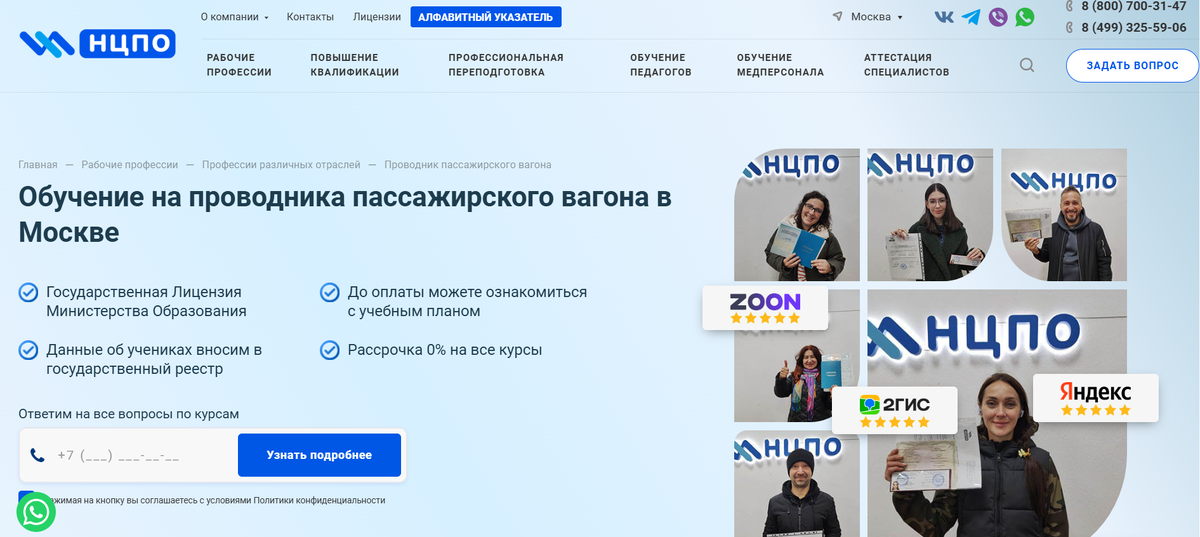Open Обучение педагогов menu
The width and height of the screenshot is (1200, 537).
point(661,65)
